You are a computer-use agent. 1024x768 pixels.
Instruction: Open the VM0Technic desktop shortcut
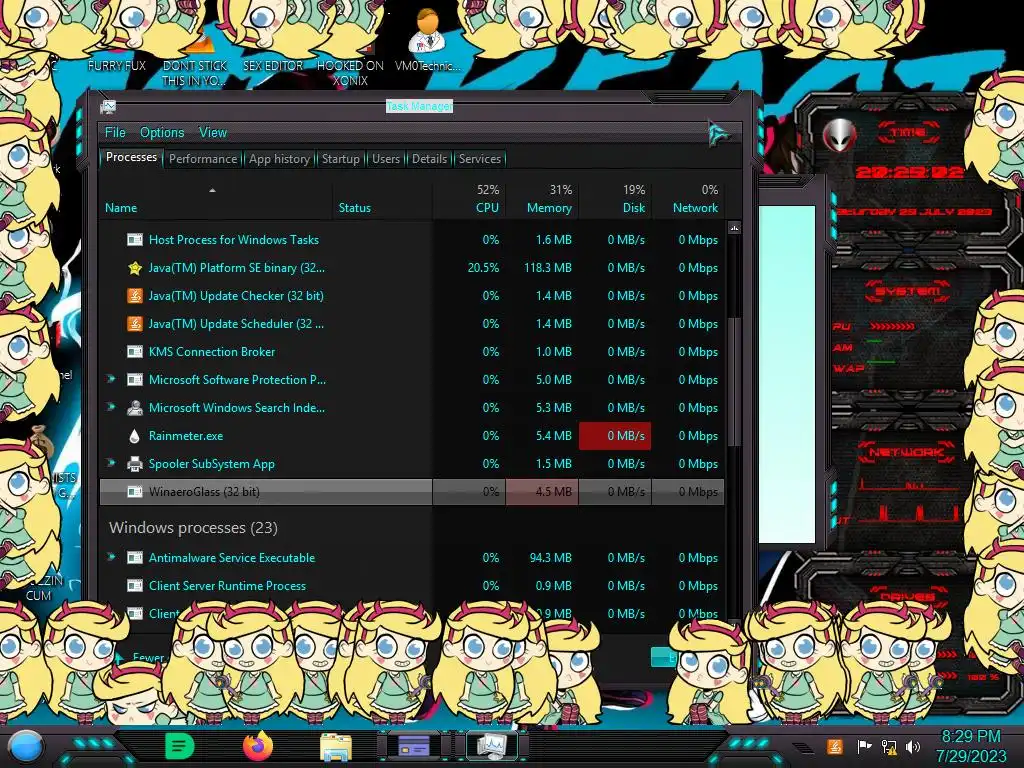[x=428, y=39]
